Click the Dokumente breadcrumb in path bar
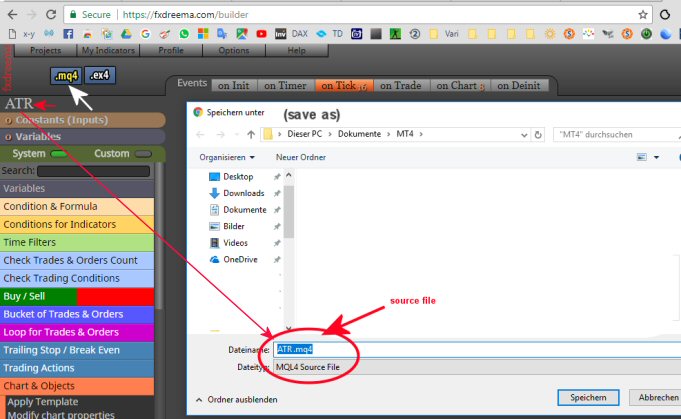The width and height of the screenshot is (681, 419). coord(359,134)
